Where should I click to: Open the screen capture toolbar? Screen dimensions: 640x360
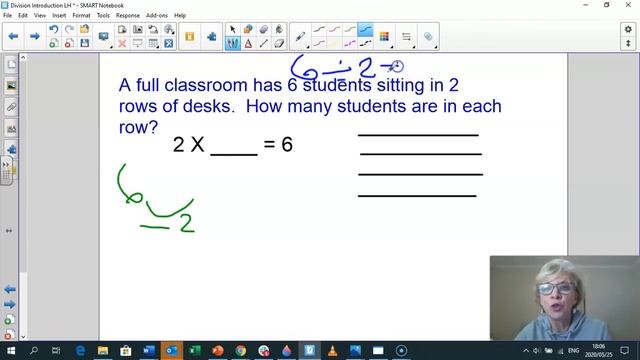tap(138, 29)
